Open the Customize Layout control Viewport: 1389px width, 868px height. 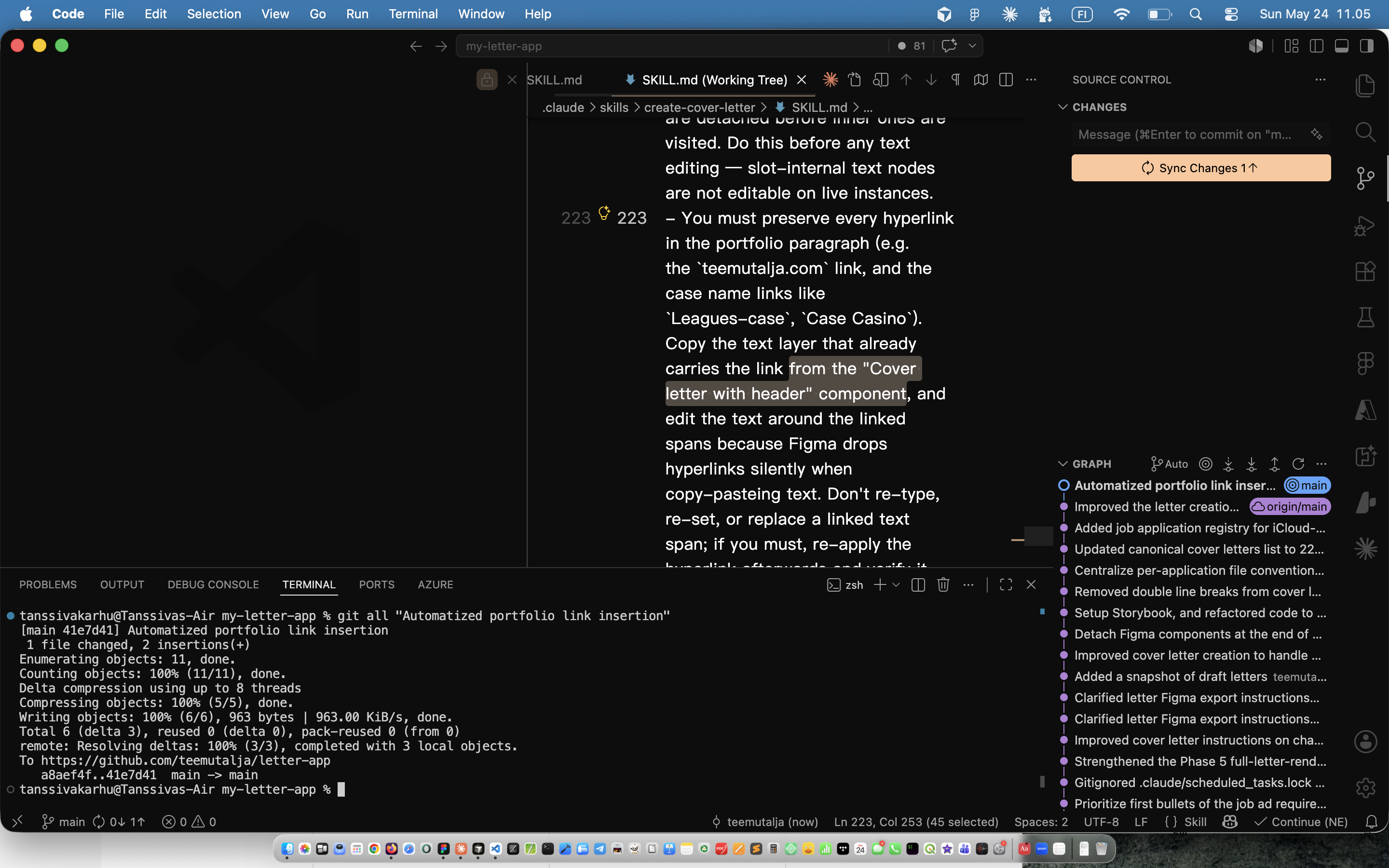tap(1292, 46)
